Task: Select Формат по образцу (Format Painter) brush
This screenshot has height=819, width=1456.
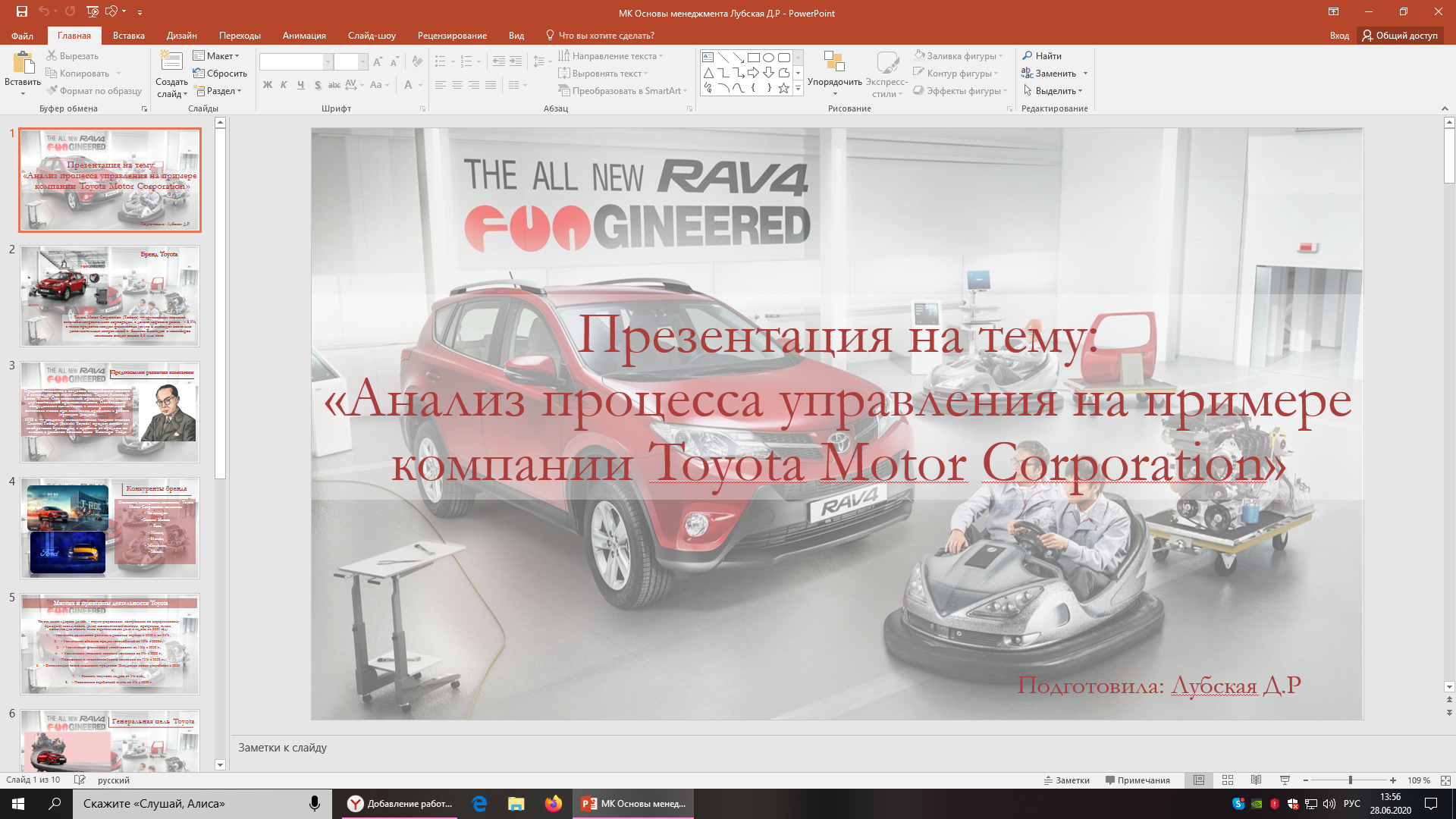Action: [x=94, y=90]
